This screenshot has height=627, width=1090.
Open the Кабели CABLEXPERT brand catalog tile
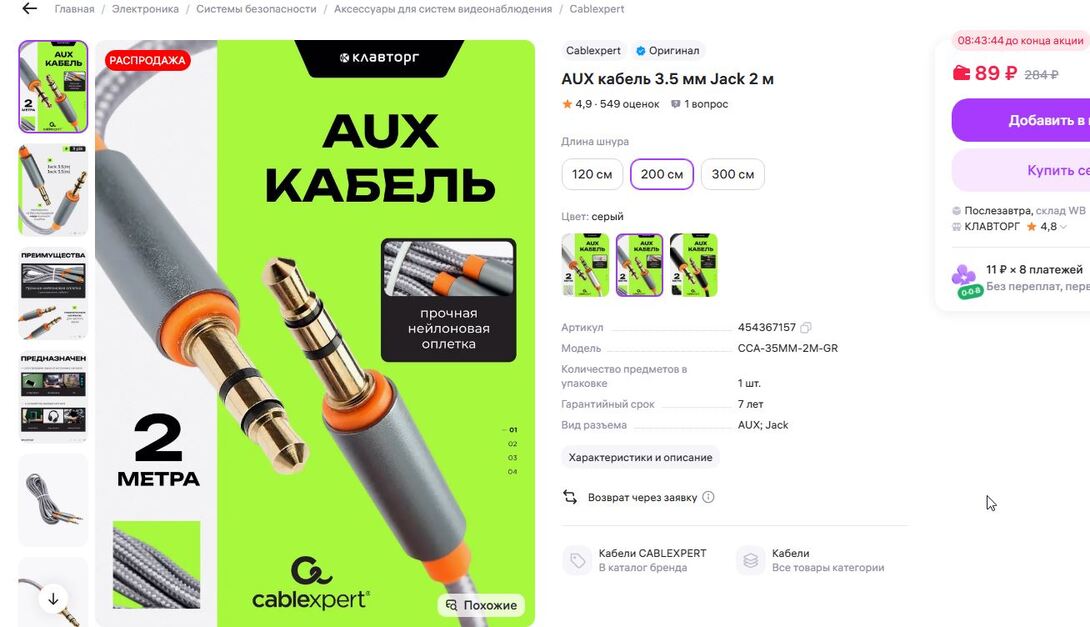coord(635,560)
